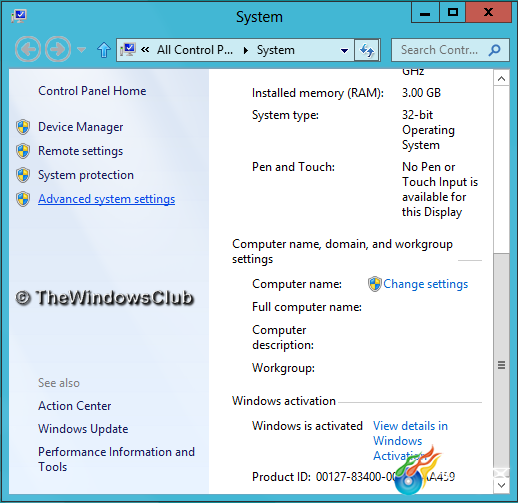Close the System window
This screenshot has height=503, width=518.
(488, 13)
